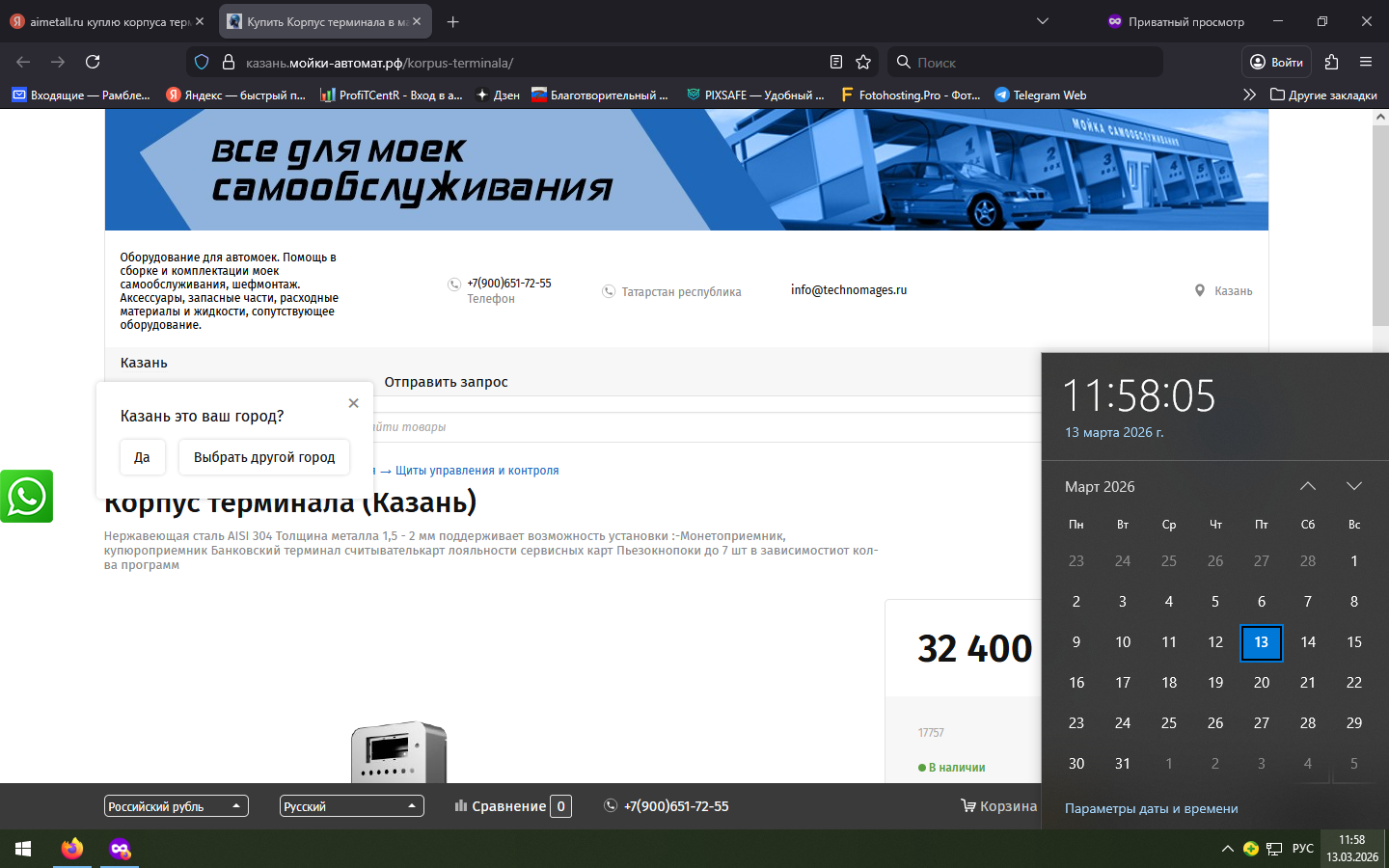Click Выбрать другой город button
Screen dimensions: 1389x868
[x=263, y=457]
